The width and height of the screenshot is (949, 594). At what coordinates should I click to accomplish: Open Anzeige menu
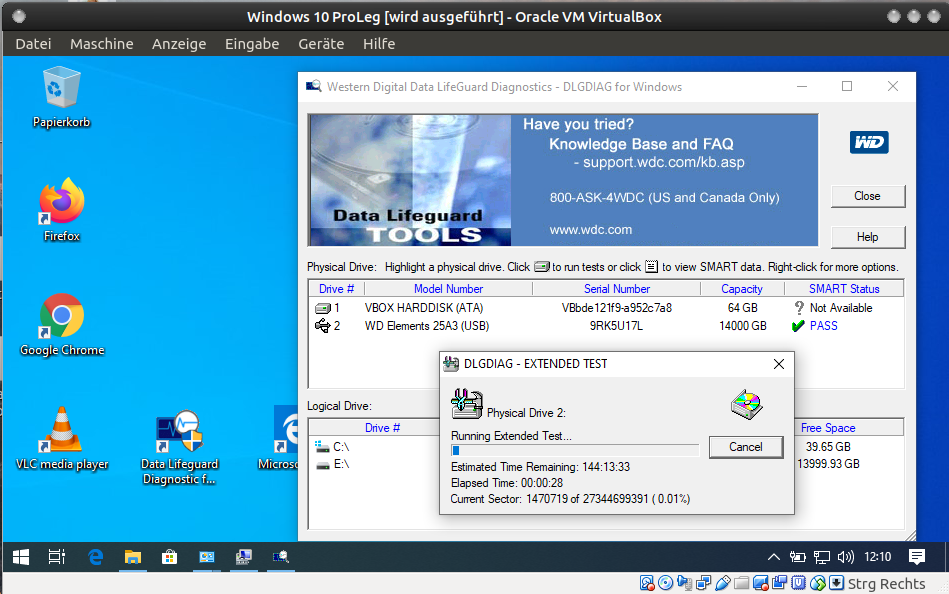click(x=179, y=44)
